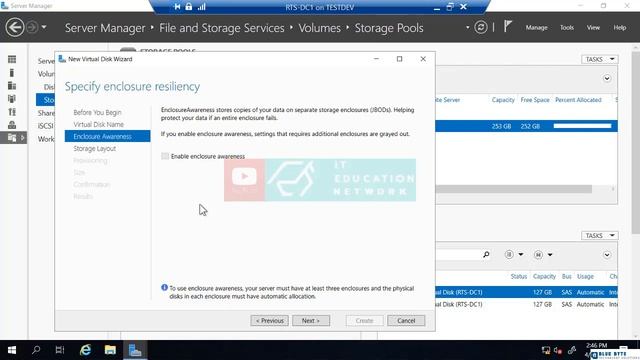Enable enclosure awareness checkbox

click(165, 156)
